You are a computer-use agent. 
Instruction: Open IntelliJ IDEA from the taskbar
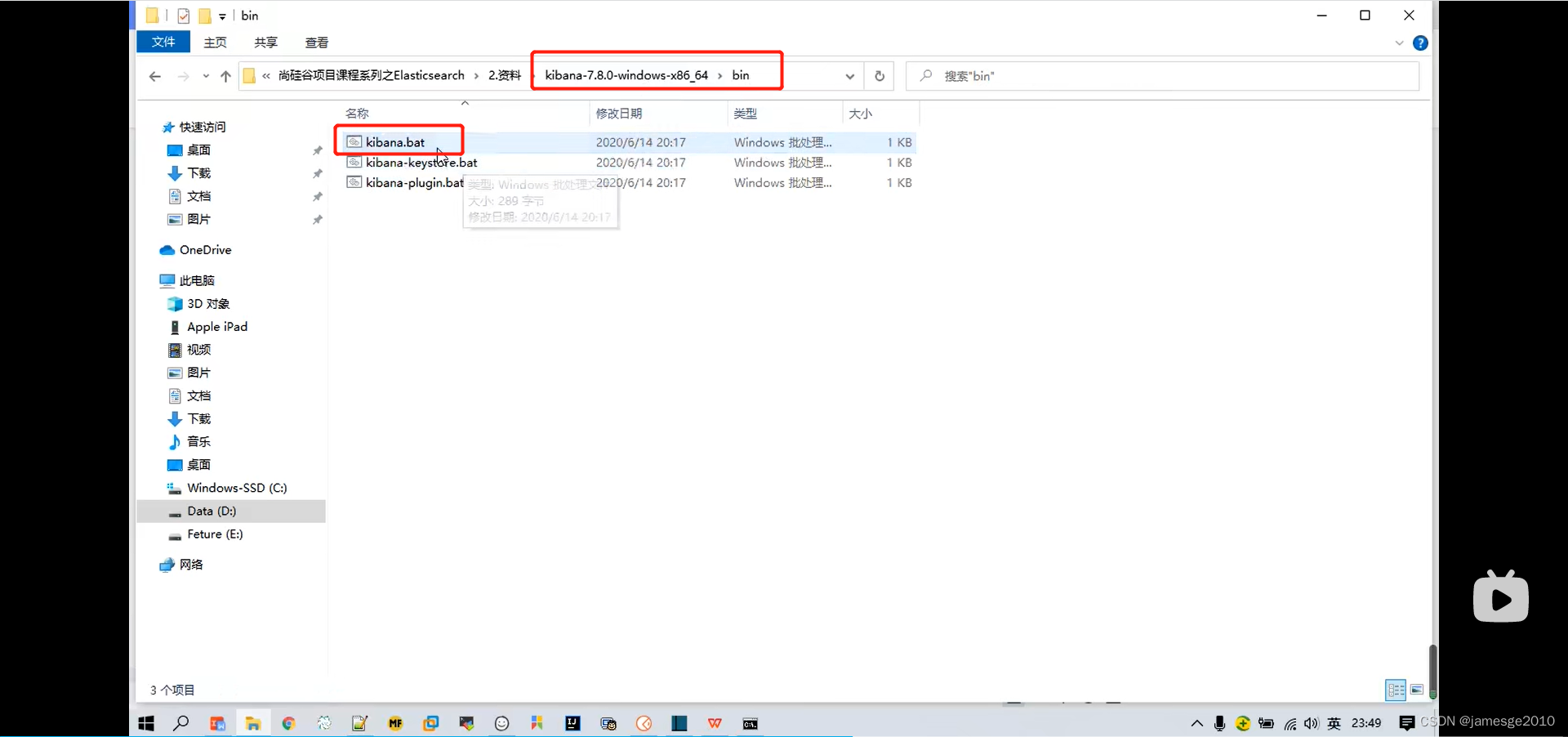[572, 724]
